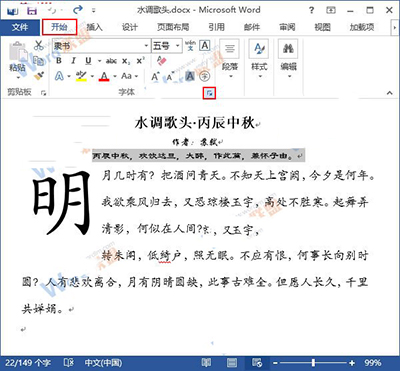Open the 引用 References tab
400x371 pixels.
click(216, 27)
